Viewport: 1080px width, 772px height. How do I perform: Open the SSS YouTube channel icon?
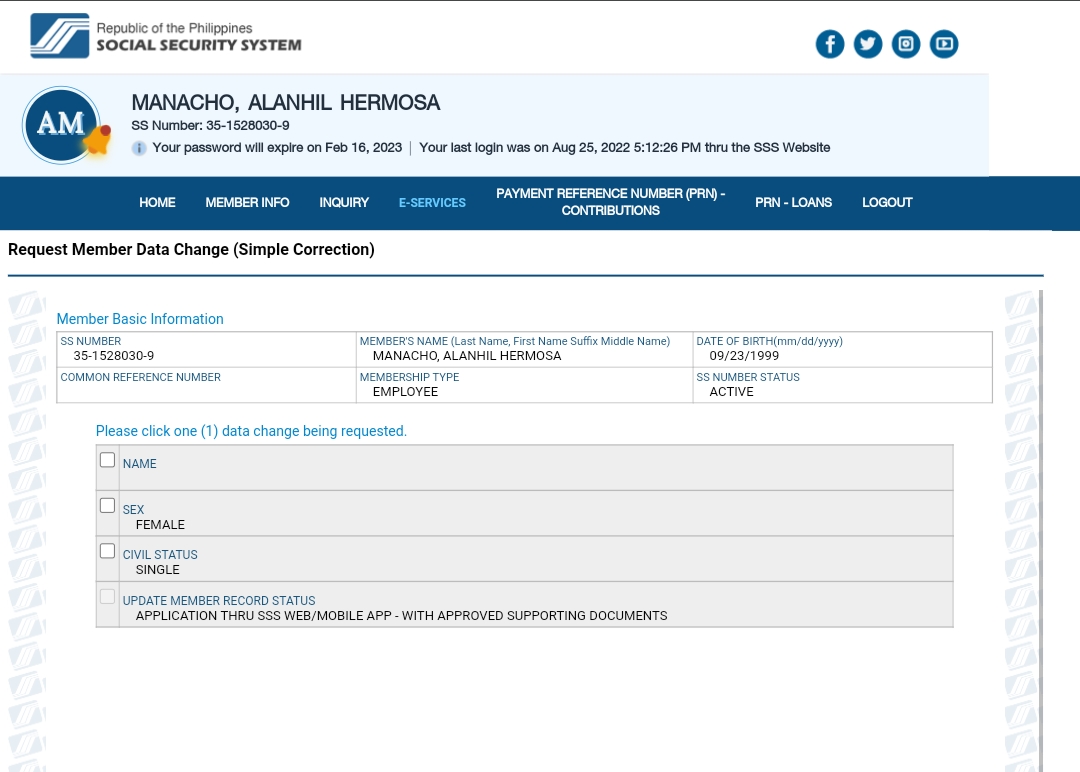click(x=944, y=44)
